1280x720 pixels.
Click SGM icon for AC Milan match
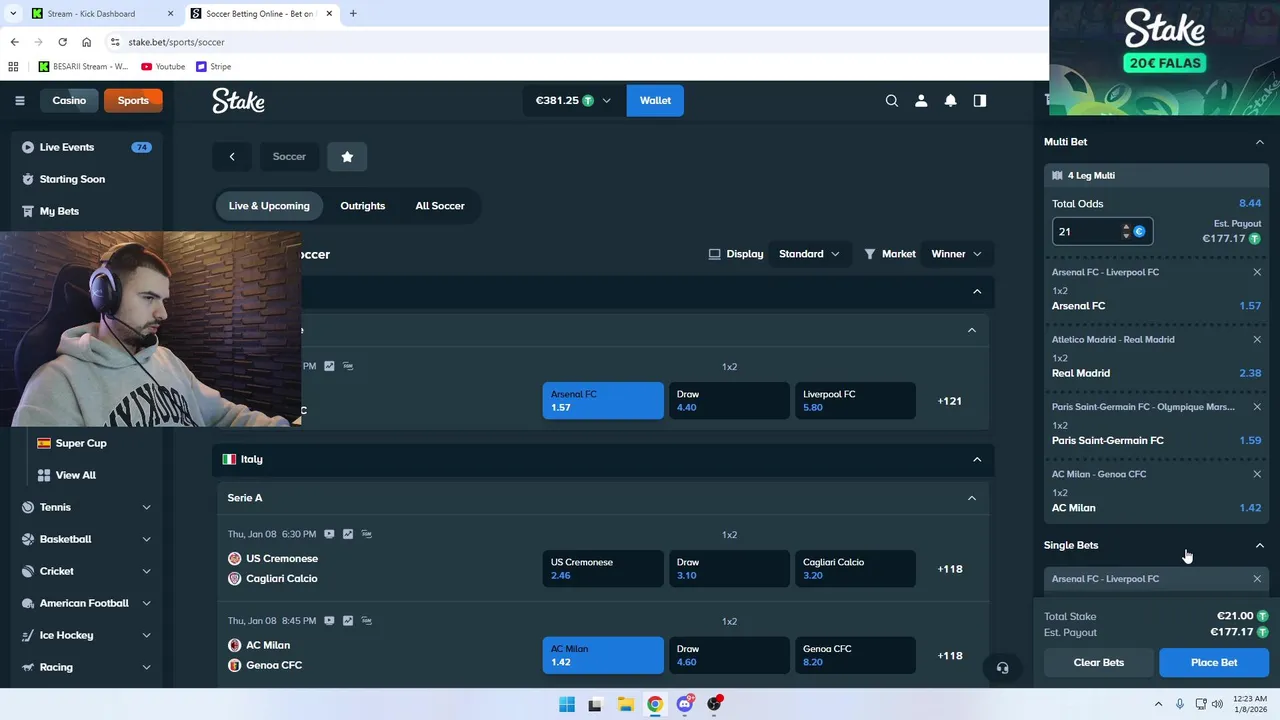pos(366,621)
